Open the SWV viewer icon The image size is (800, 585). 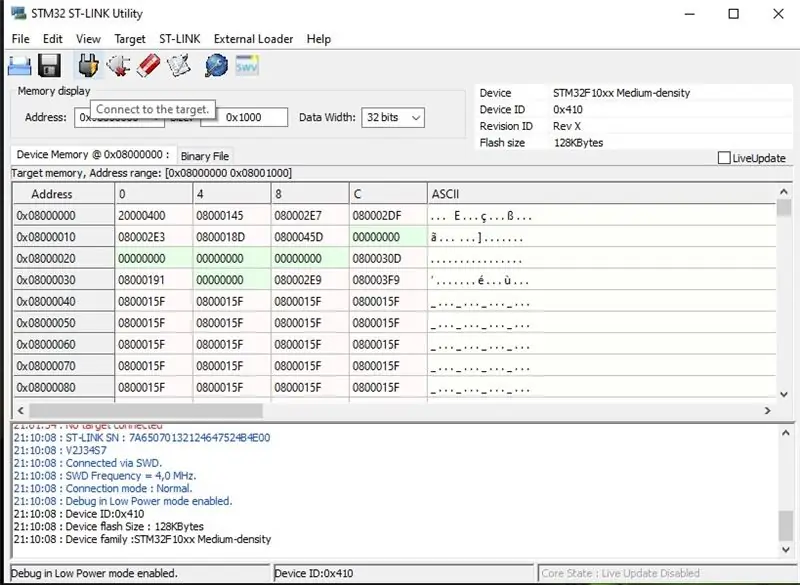tap(247, 65)
